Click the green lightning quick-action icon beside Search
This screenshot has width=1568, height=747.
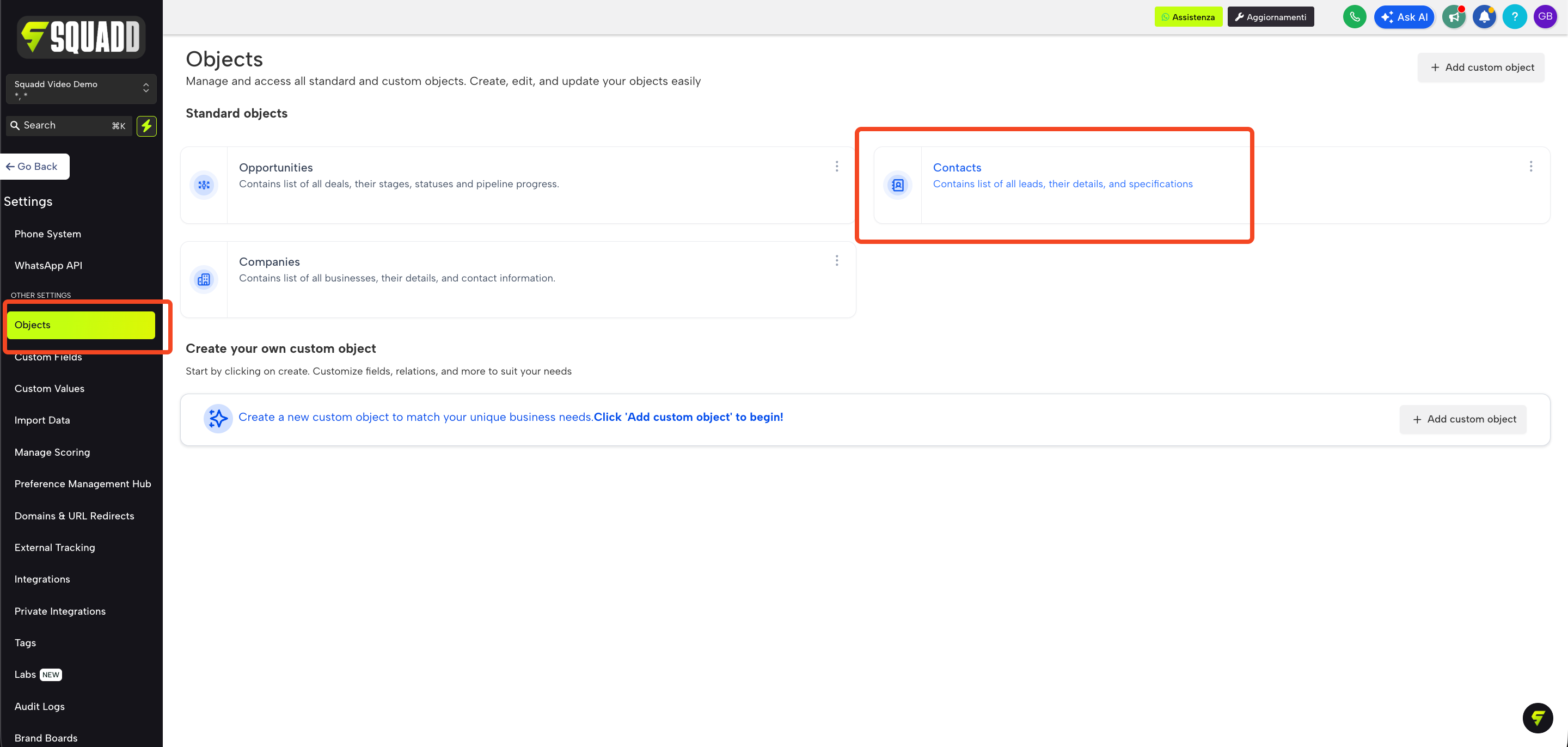pyautogui.click(x=146, y=126)
